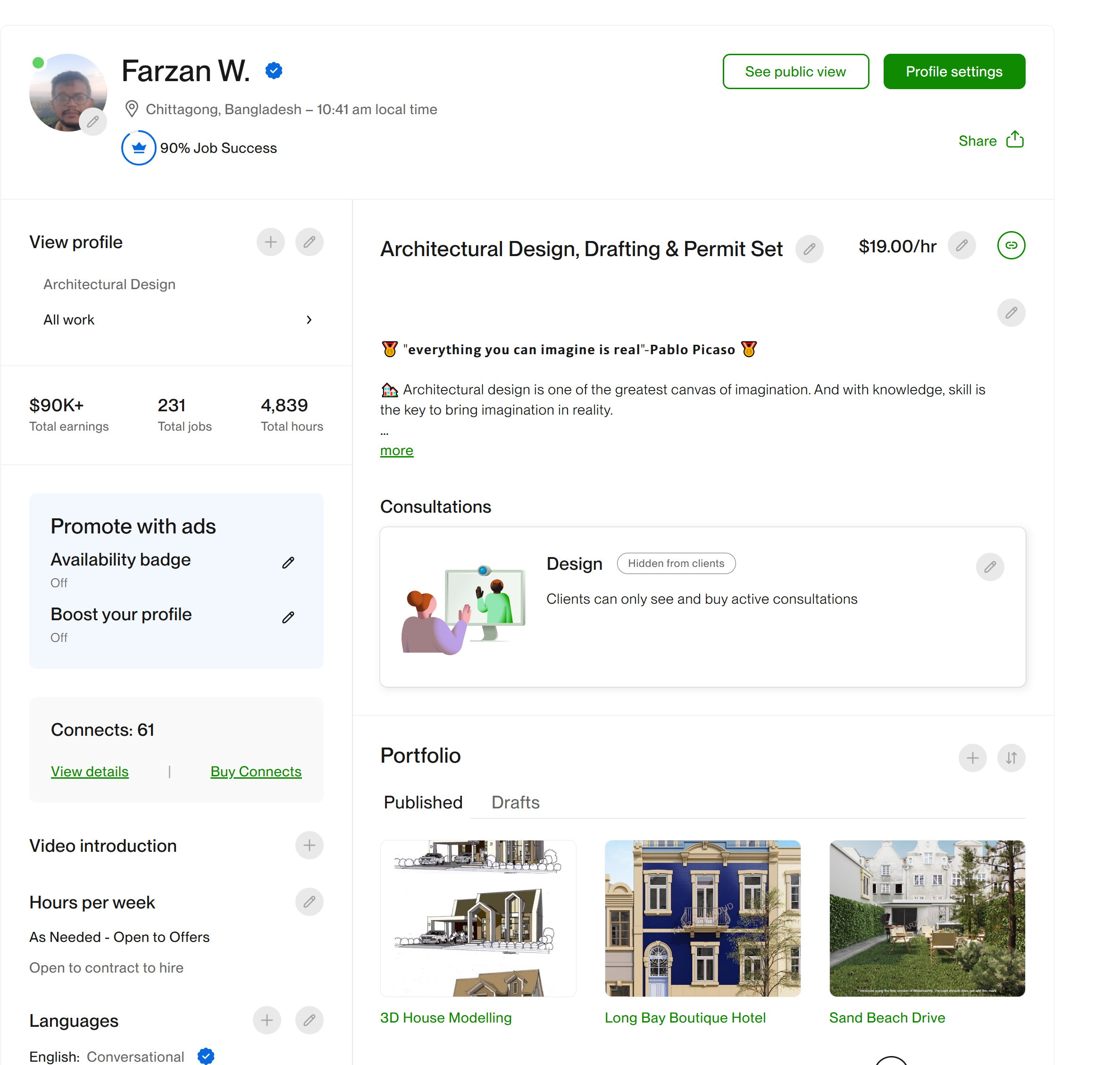This screenshot has width=1120, height=1065.
Task: Open Long Bay Boutique Hotel thumbnail
Action: (x=702, y=918)
